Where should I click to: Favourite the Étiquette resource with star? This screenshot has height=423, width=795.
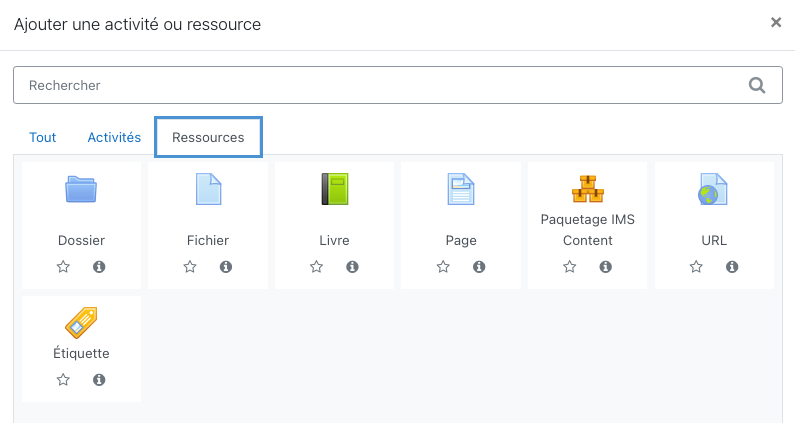click(63, 380)
